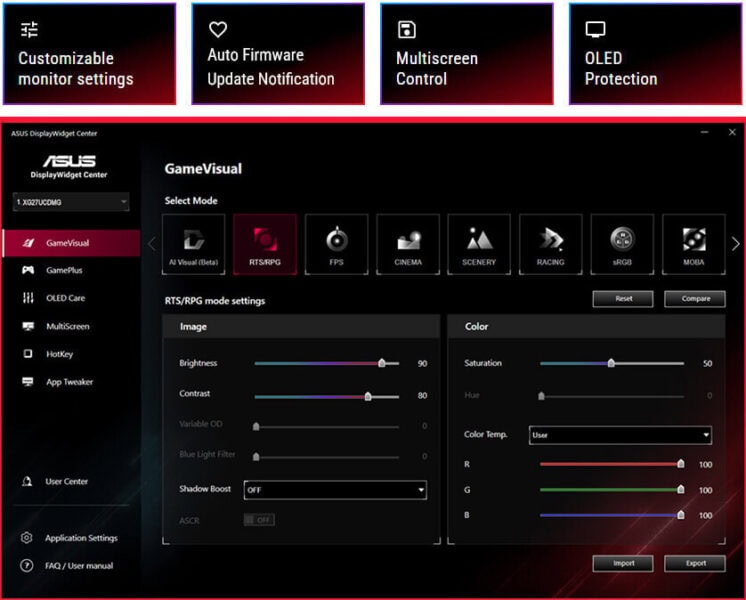Click the Multiscreen Control disk icon

coord(406,30)
